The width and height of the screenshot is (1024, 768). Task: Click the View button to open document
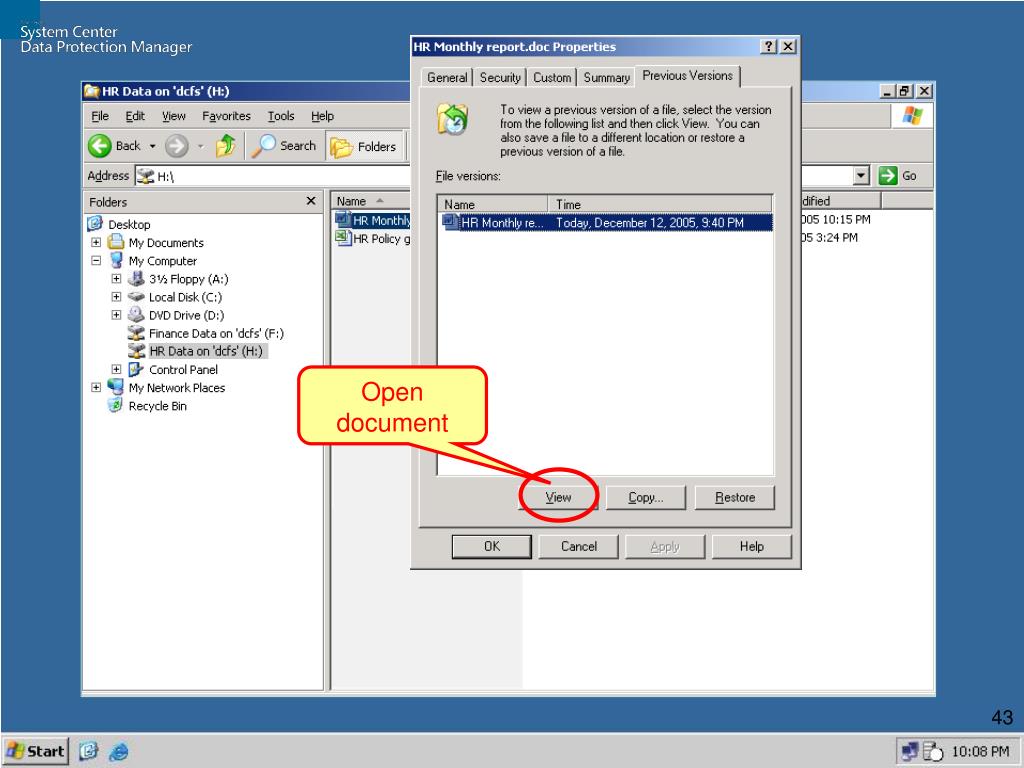[x=558, y=497]
